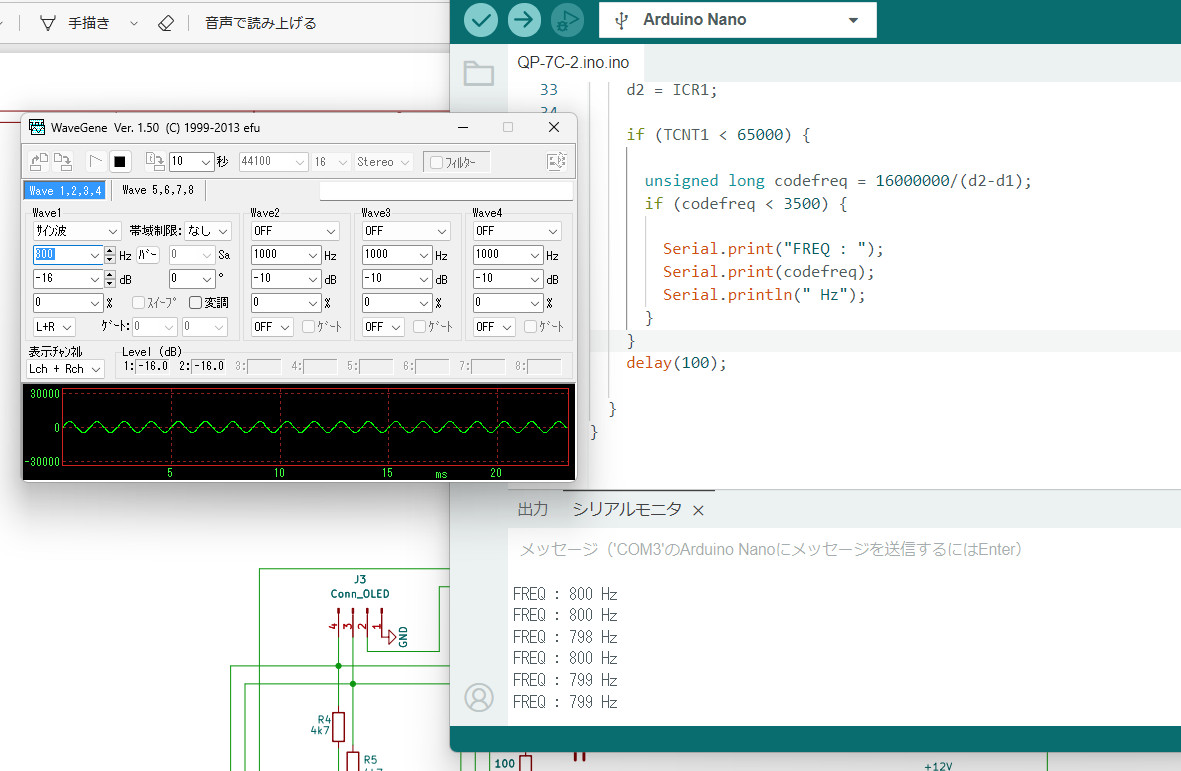Click the Arduino Upload arrow button
The height and width of the screenshot is (771, 1181).
coord(524,19)
